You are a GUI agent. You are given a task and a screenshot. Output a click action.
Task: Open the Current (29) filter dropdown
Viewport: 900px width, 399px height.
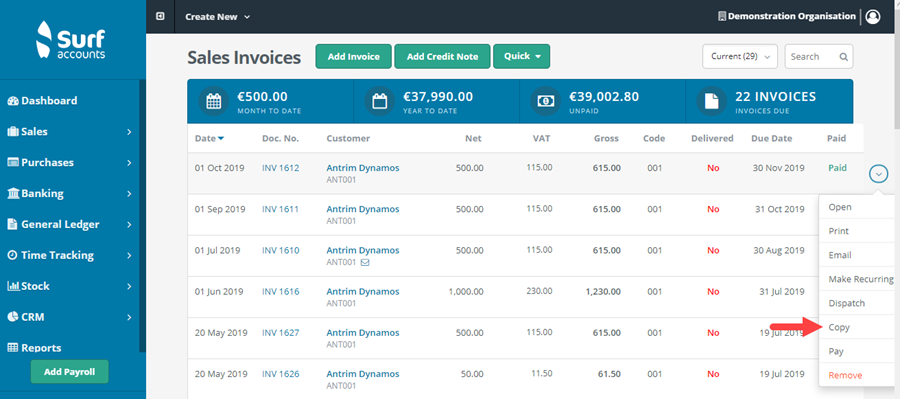pos(740,56)
